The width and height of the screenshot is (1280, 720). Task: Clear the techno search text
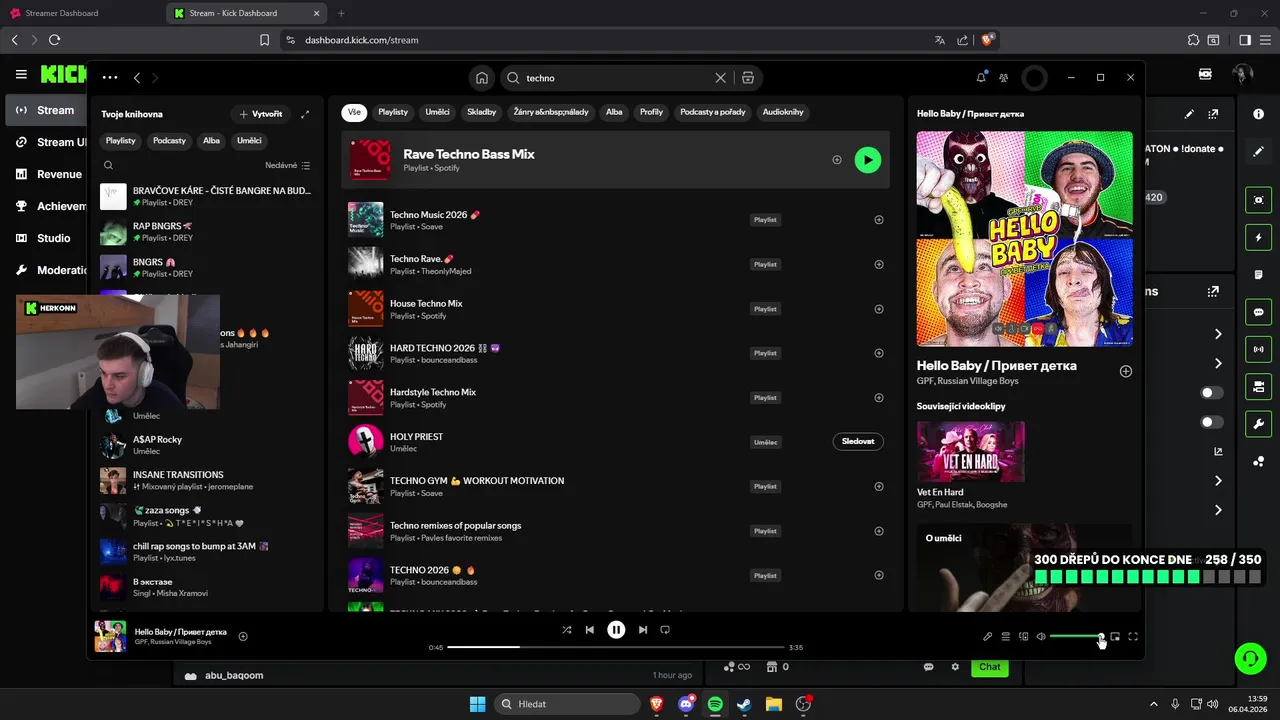720,78
